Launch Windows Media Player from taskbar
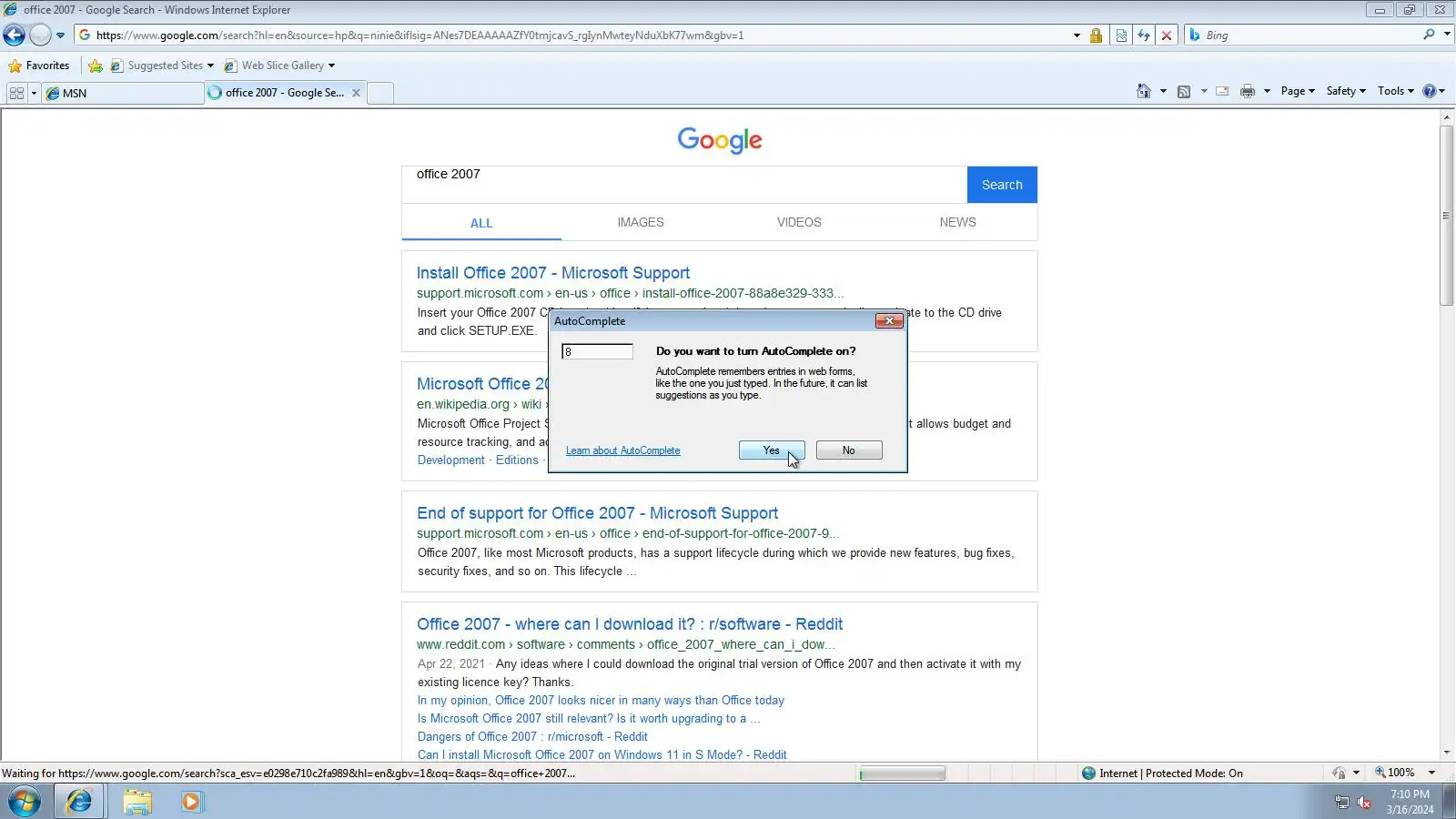Viewport: 1456px width, 819px height. click(192, 802)
